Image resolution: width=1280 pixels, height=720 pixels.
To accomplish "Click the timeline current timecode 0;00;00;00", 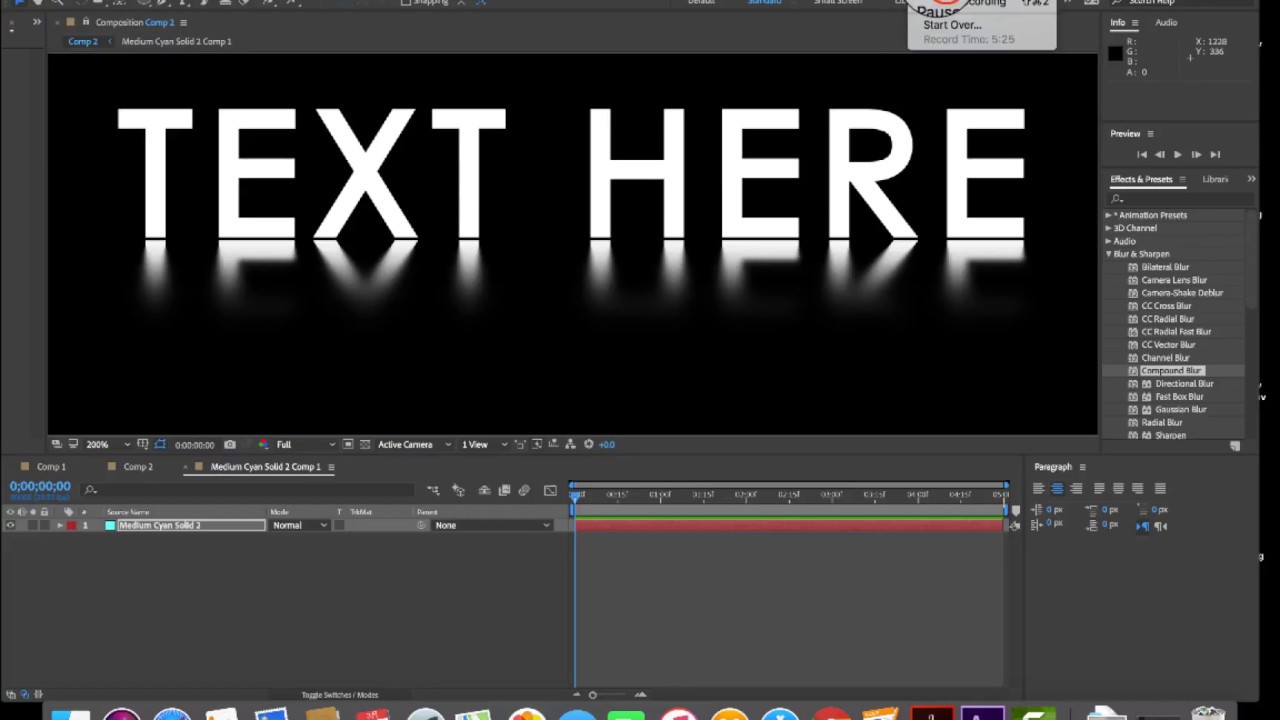I will click(x=40, y=486).
